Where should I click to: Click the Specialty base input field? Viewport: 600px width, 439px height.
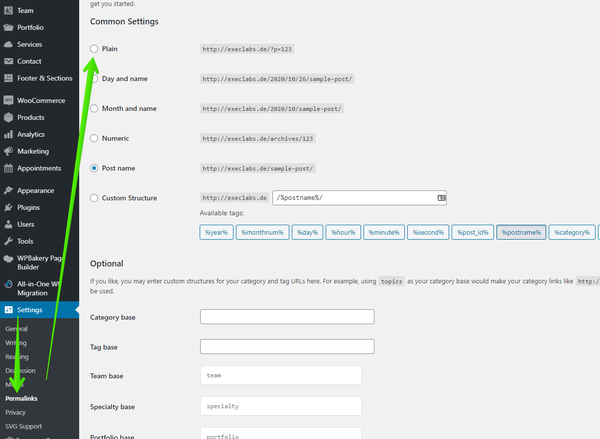pos(281,406)
